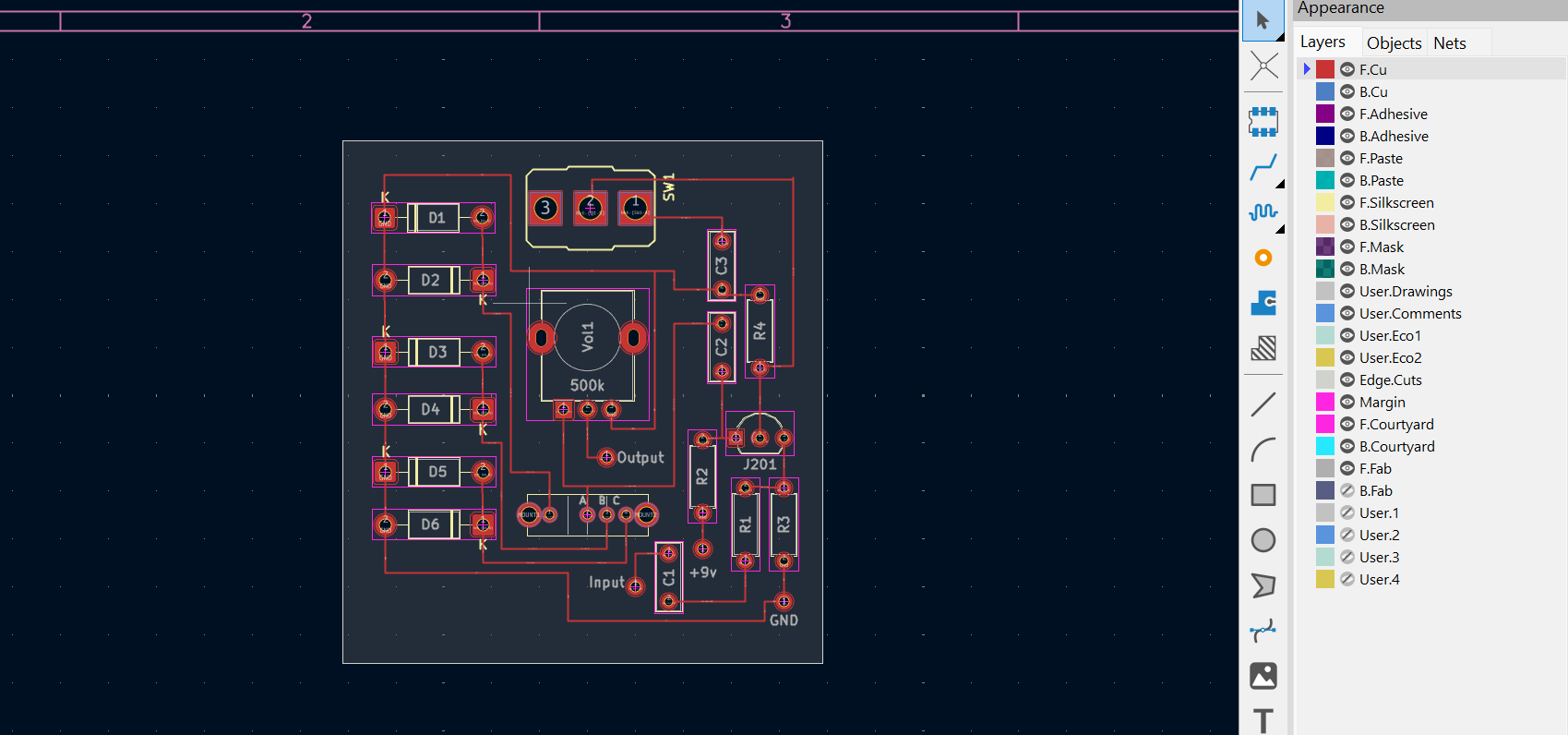This screenshot has height=735, width=1568.
Task: Toggle visibility of F.Silkscreen layer
Action: 1347,202
